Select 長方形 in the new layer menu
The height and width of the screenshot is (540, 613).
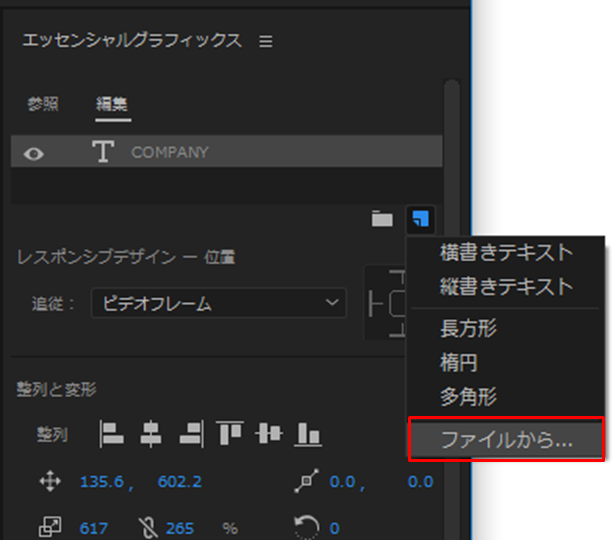coord(468,327)
